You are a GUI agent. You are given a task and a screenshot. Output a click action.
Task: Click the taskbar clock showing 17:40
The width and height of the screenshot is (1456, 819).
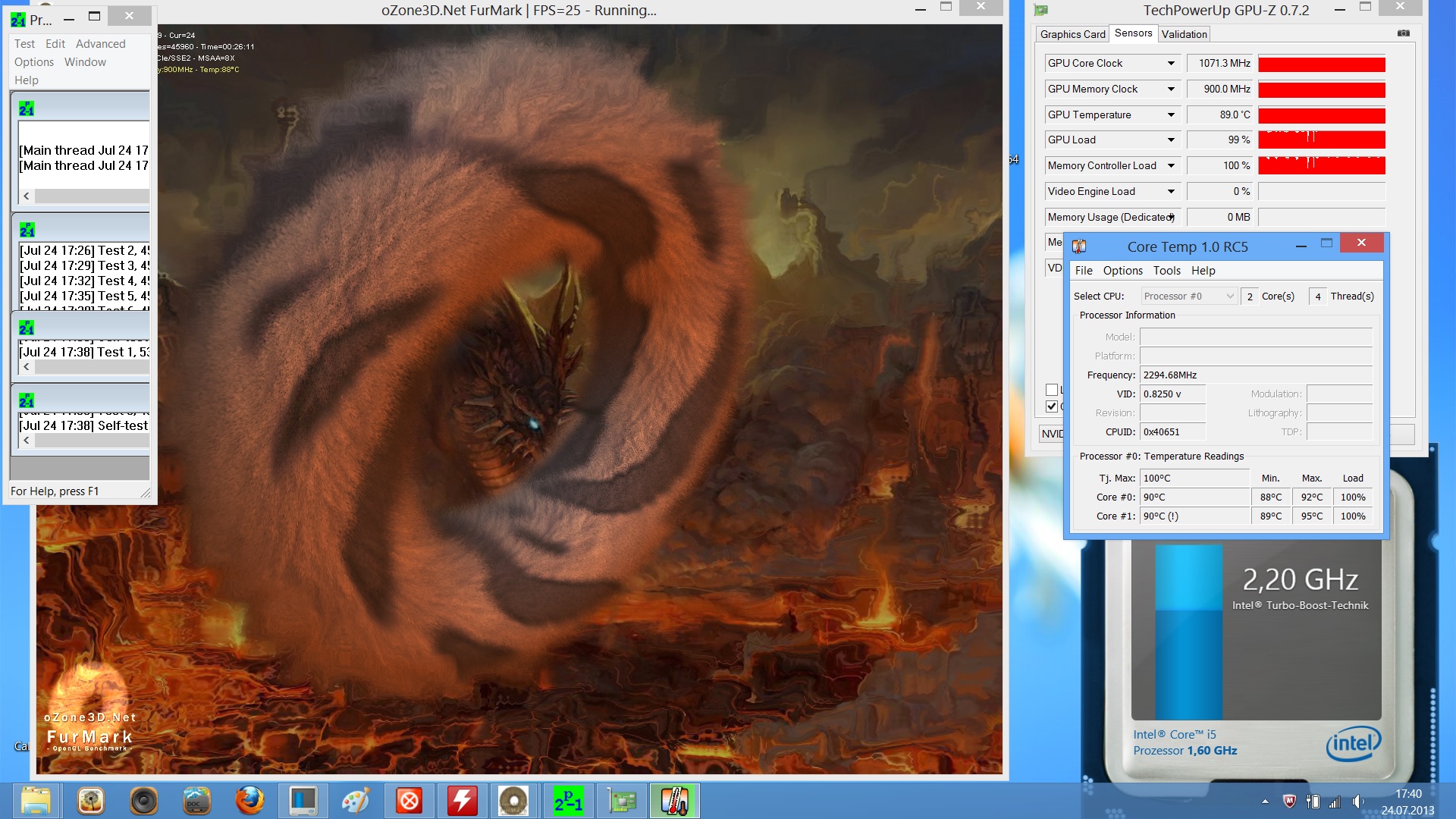[x=1408, y=794]
